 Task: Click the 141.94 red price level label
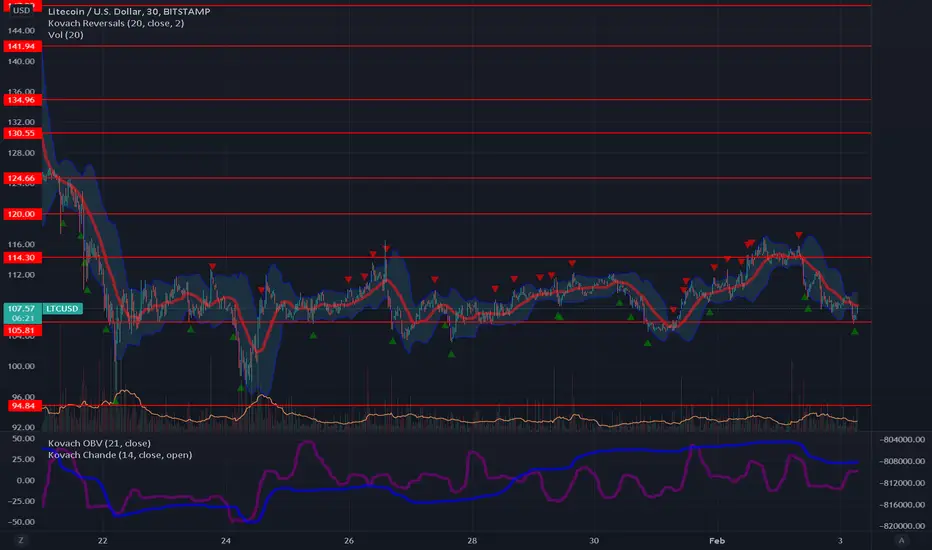tap(21, 46)
